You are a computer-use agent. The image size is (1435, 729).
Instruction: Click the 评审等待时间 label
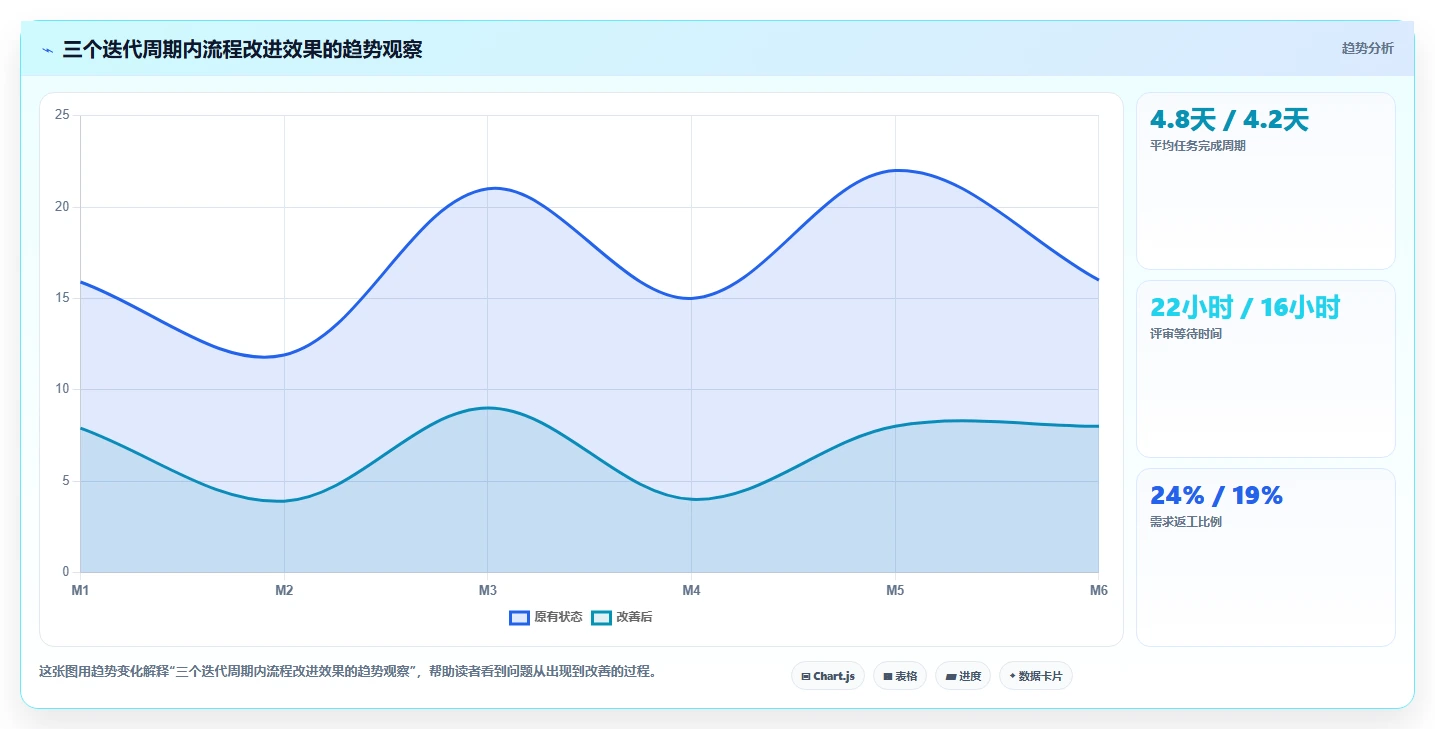click(1186, 334)
